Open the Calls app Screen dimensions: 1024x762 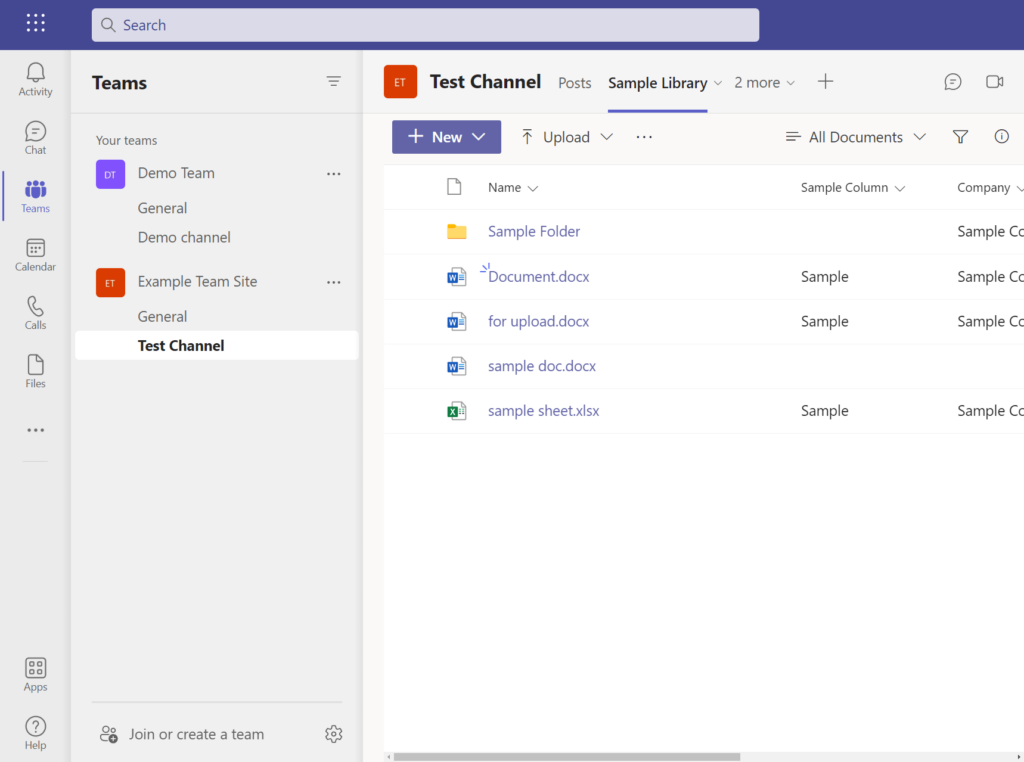tap(35, 313)
